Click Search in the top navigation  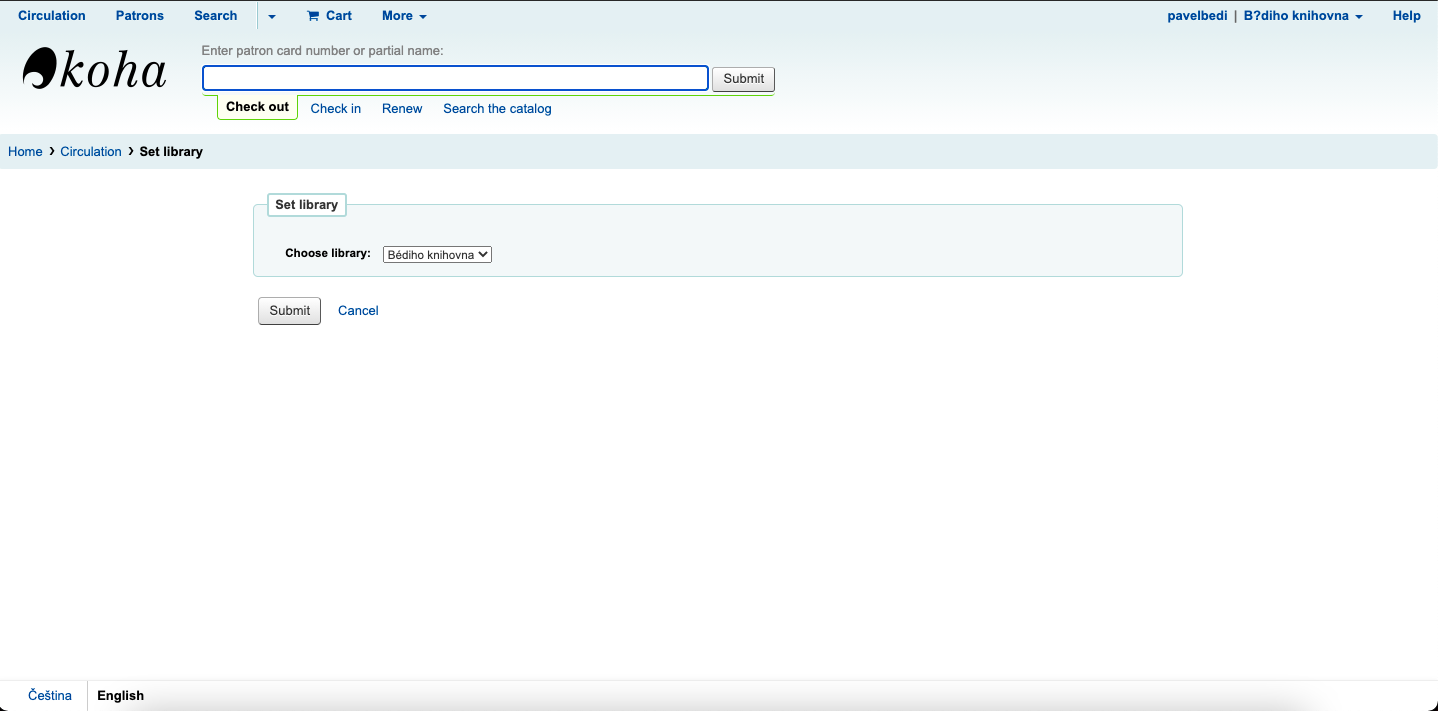click(x=215, y=16)
